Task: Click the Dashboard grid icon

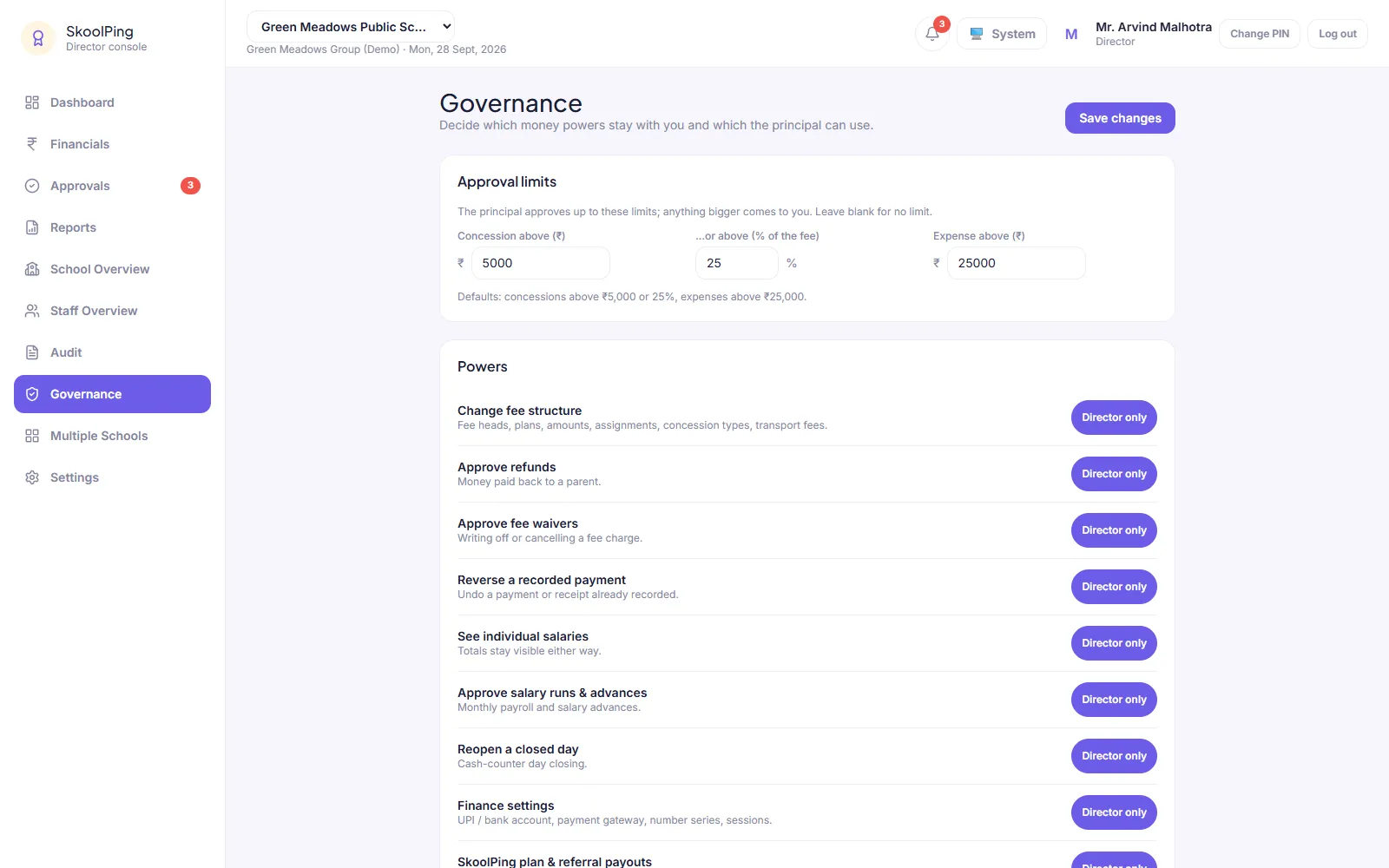Action: pyautogui.click(x=32, y=102)
